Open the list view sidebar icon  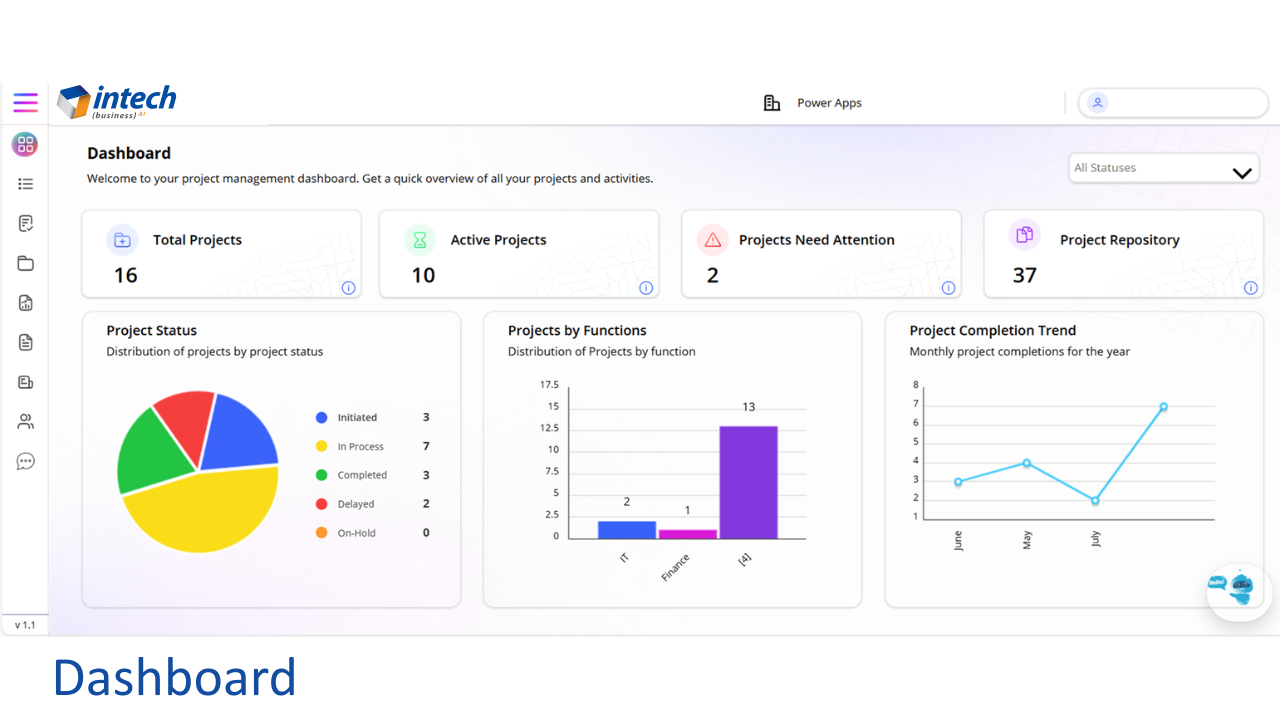(x=26, y=184)
